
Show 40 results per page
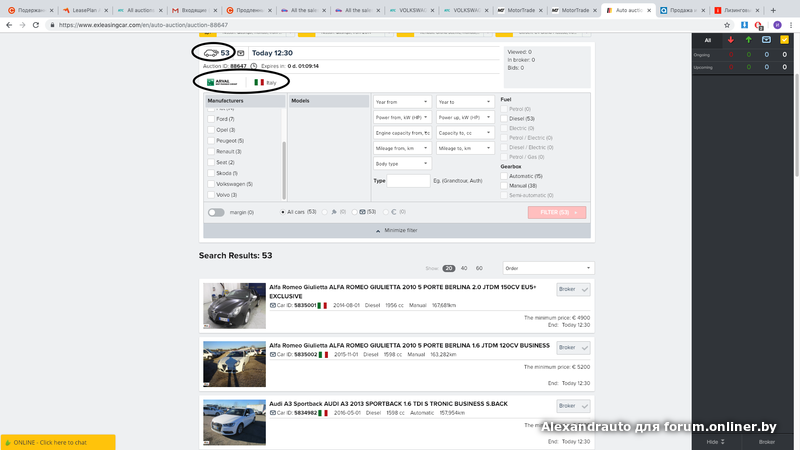tap(464, 268)
